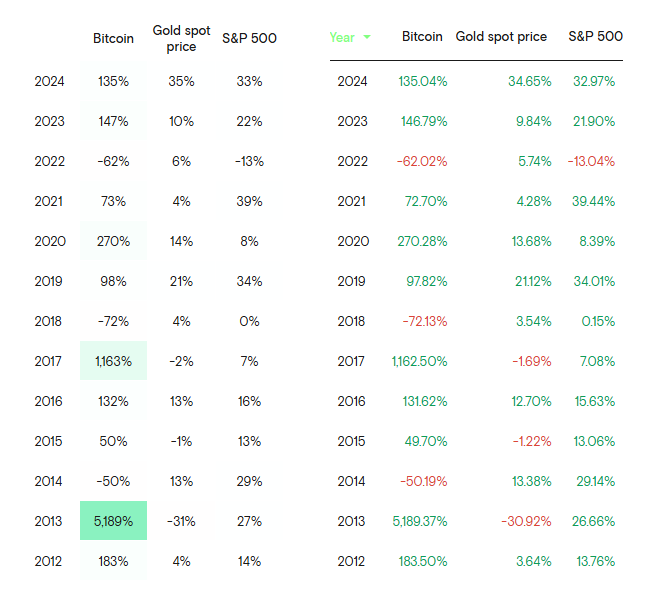Click Bitcoin header in right table
This screenshot has width=647, height=591.
click(422, 37)
